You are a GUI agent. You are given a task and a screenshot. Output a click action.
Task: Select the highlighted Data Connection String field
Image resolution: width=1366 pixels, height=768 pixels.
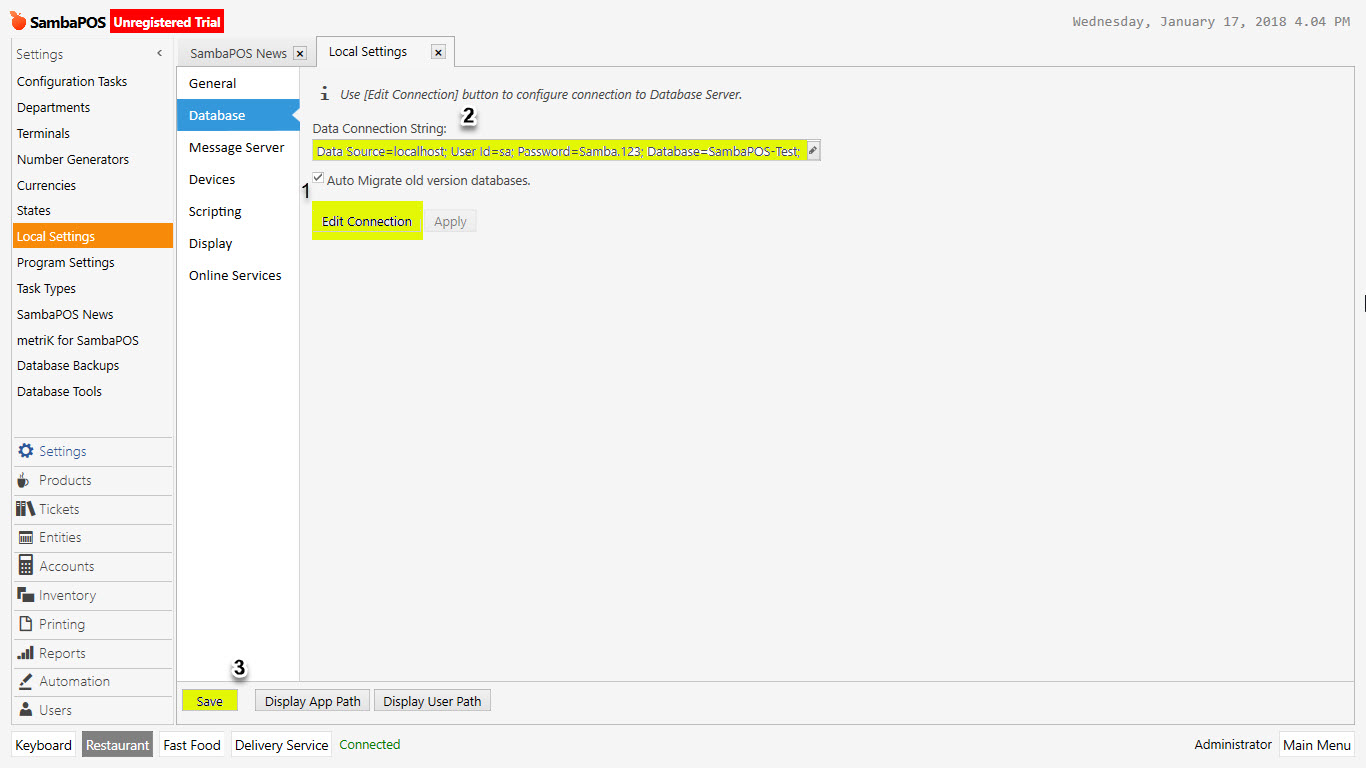click(558, 150)
